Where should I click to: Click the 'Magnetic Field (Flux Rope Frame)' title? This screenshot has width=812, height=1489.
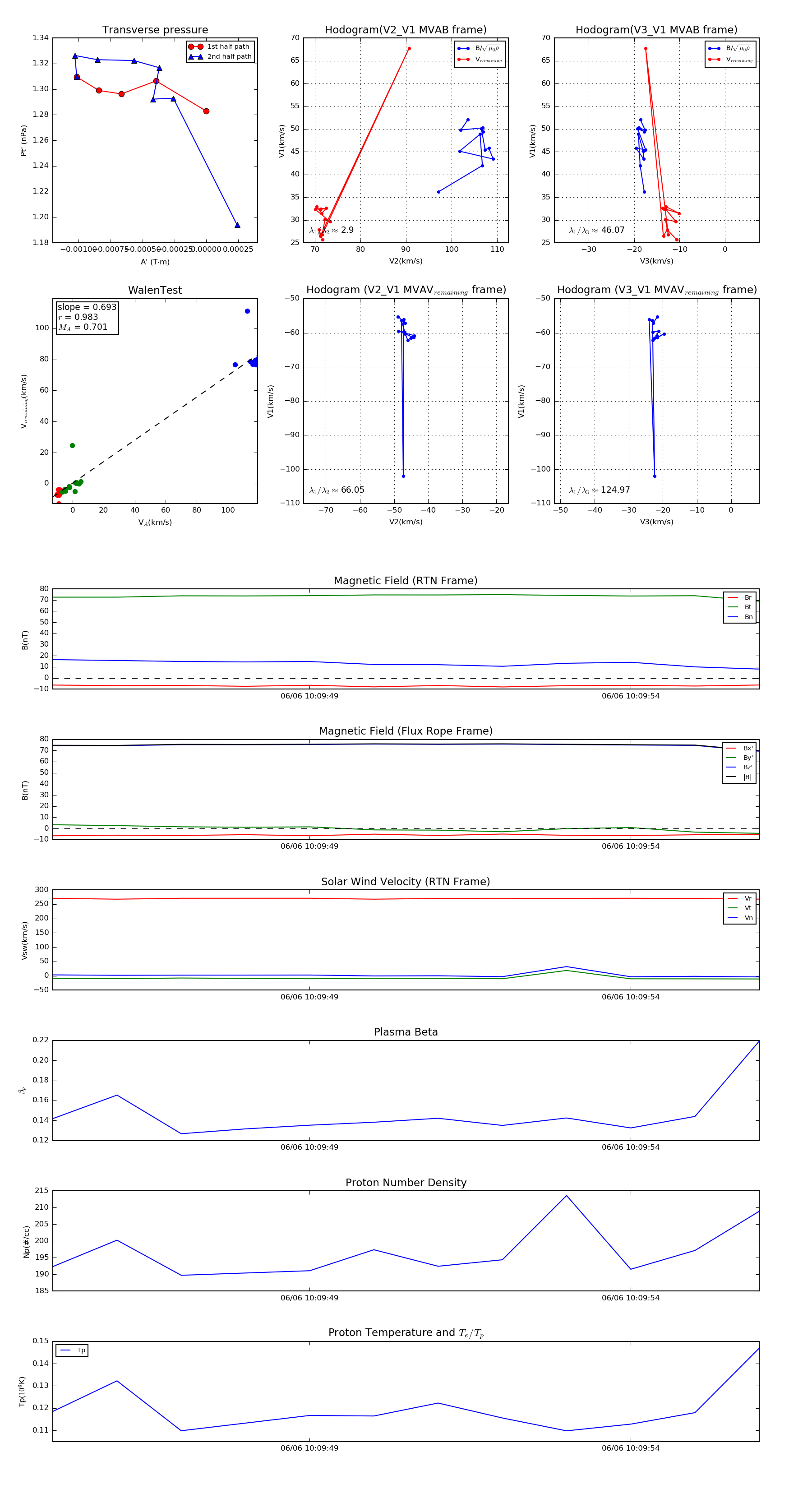tap(406, 731)
